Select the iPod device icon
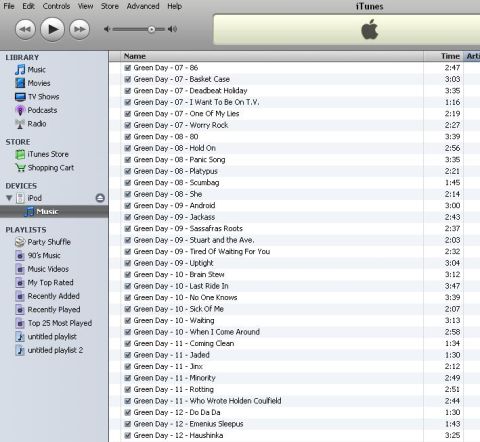Screen dimensions: 480x442 pos(20,198)
